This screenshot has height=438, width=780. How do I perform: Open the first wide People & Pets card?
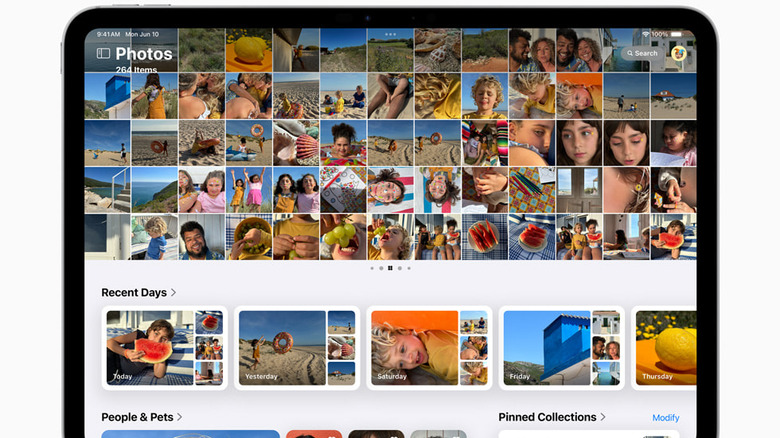191,434
